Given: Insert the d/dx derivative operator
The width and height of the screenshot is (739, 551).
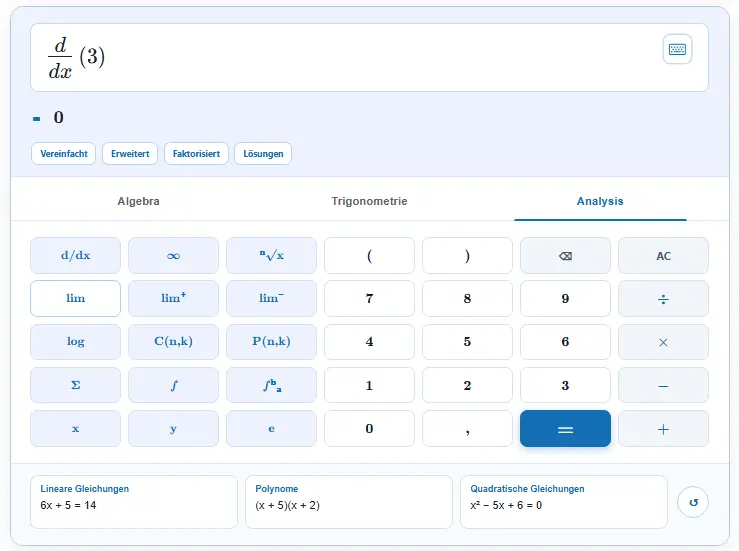Looking at the screenshot, I should point(75,255).
